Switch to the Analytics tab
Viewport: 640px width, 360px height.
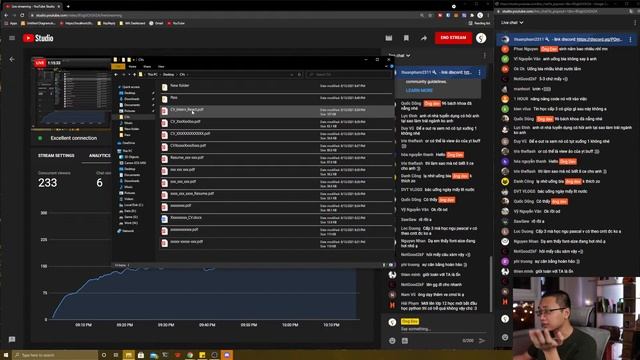tap(100, 156)
